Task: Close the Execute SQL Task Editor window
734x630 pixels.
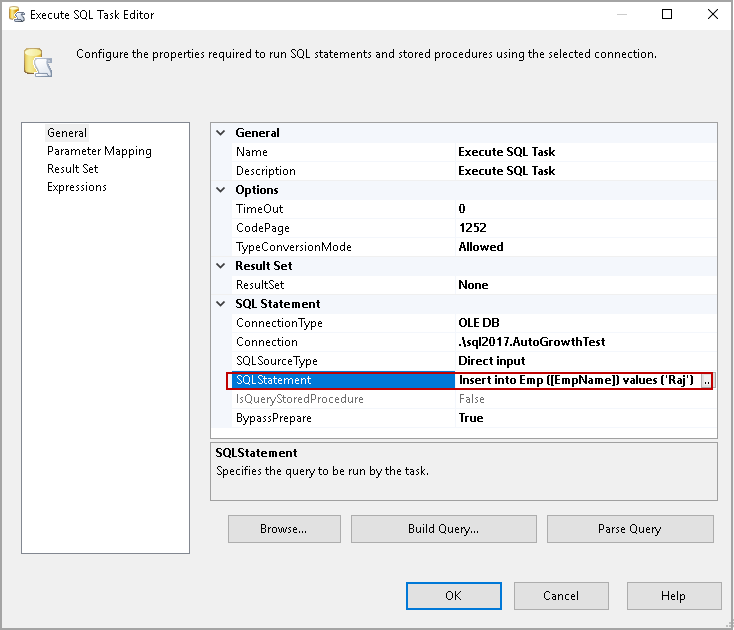Action: pos(712,14)
